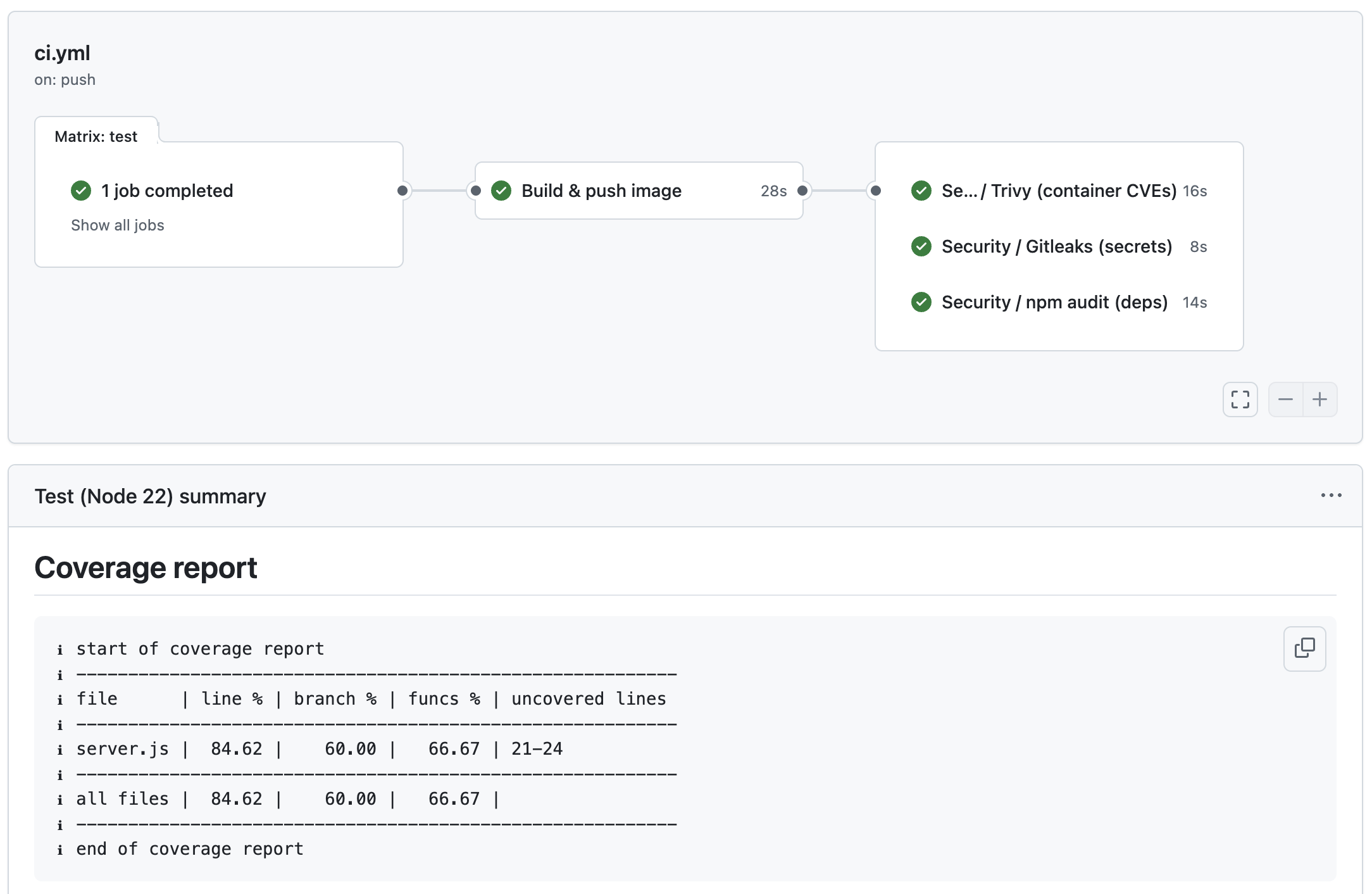This screenshot has height=894, width=1372.
Task: Click the 1 job completed text
Action: [167, 191]
